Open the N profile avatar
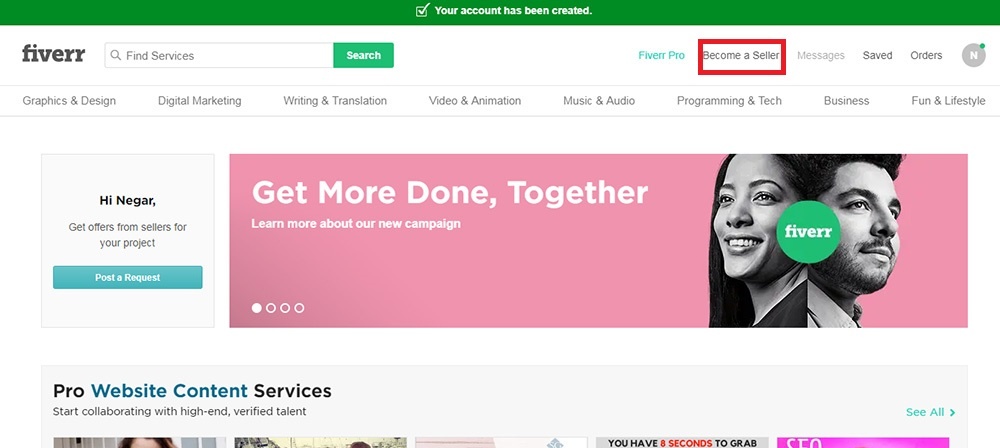Image resolution: width=1000 pixels, height=448 pixels. point(973,56)
